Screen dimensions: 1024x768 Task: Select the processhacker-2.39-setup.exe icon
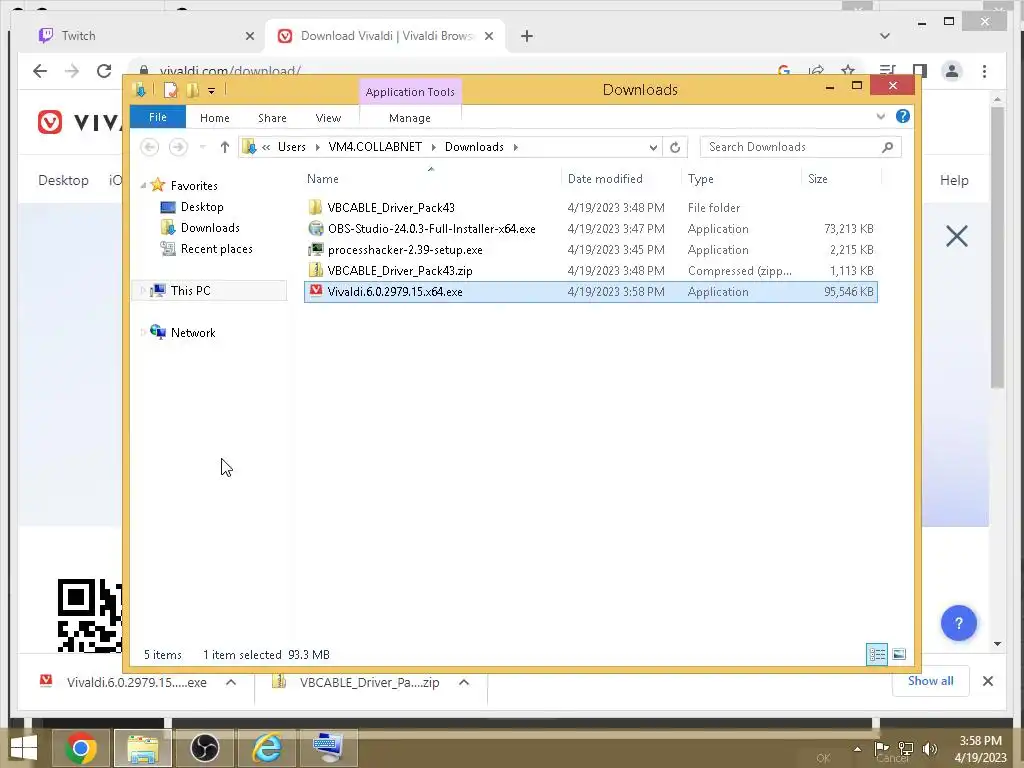[x=315, y=249]
